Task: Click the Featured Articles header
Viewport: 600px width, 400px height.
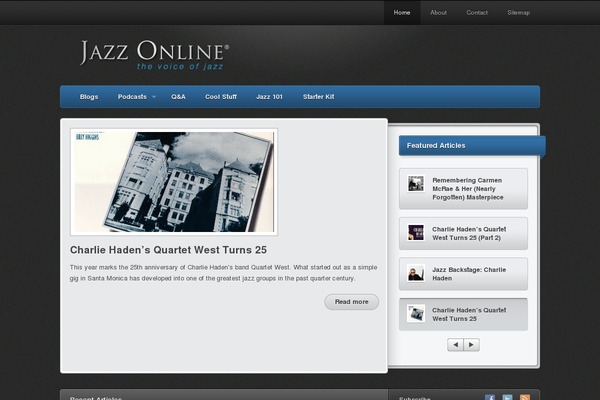Action: point(472,146)
